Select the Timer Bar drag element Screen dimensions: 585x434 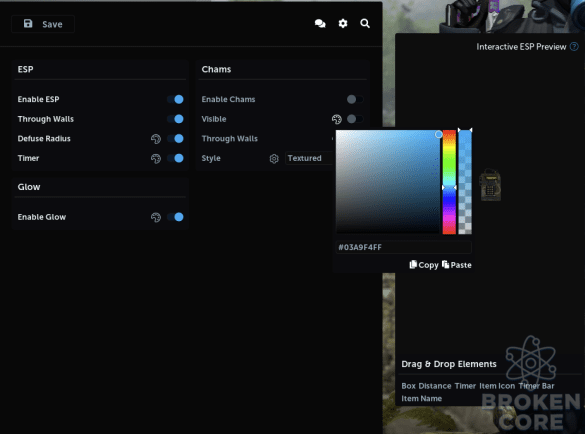click(x=536, y=386)
